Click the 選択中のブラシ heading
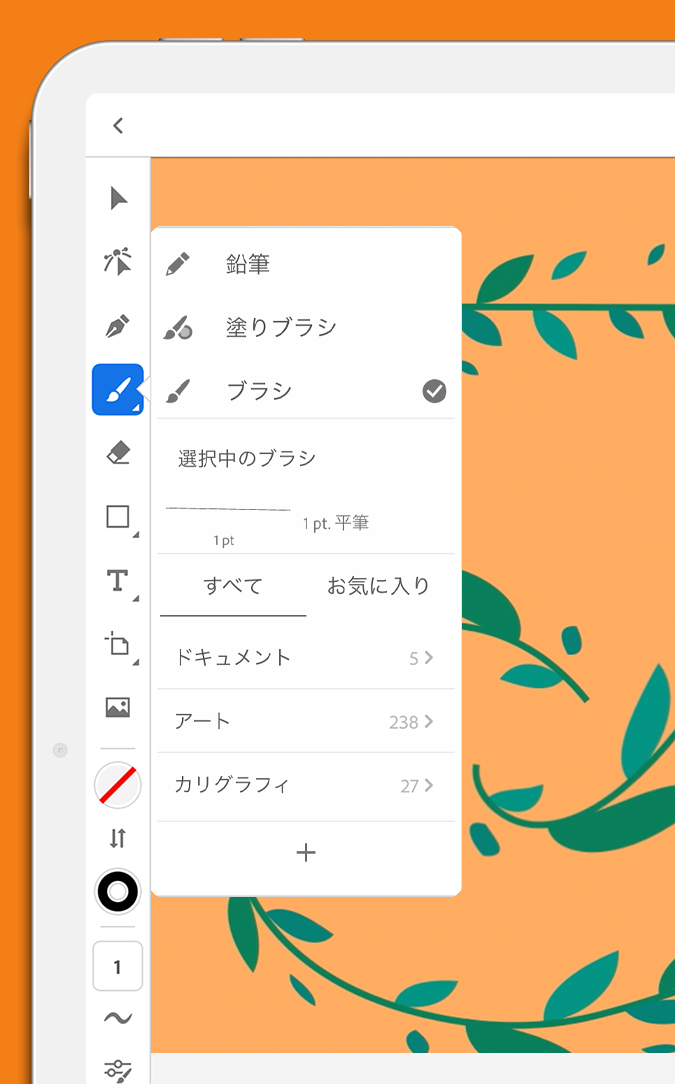Screen dimensions: 675x1084 point(246,458)
